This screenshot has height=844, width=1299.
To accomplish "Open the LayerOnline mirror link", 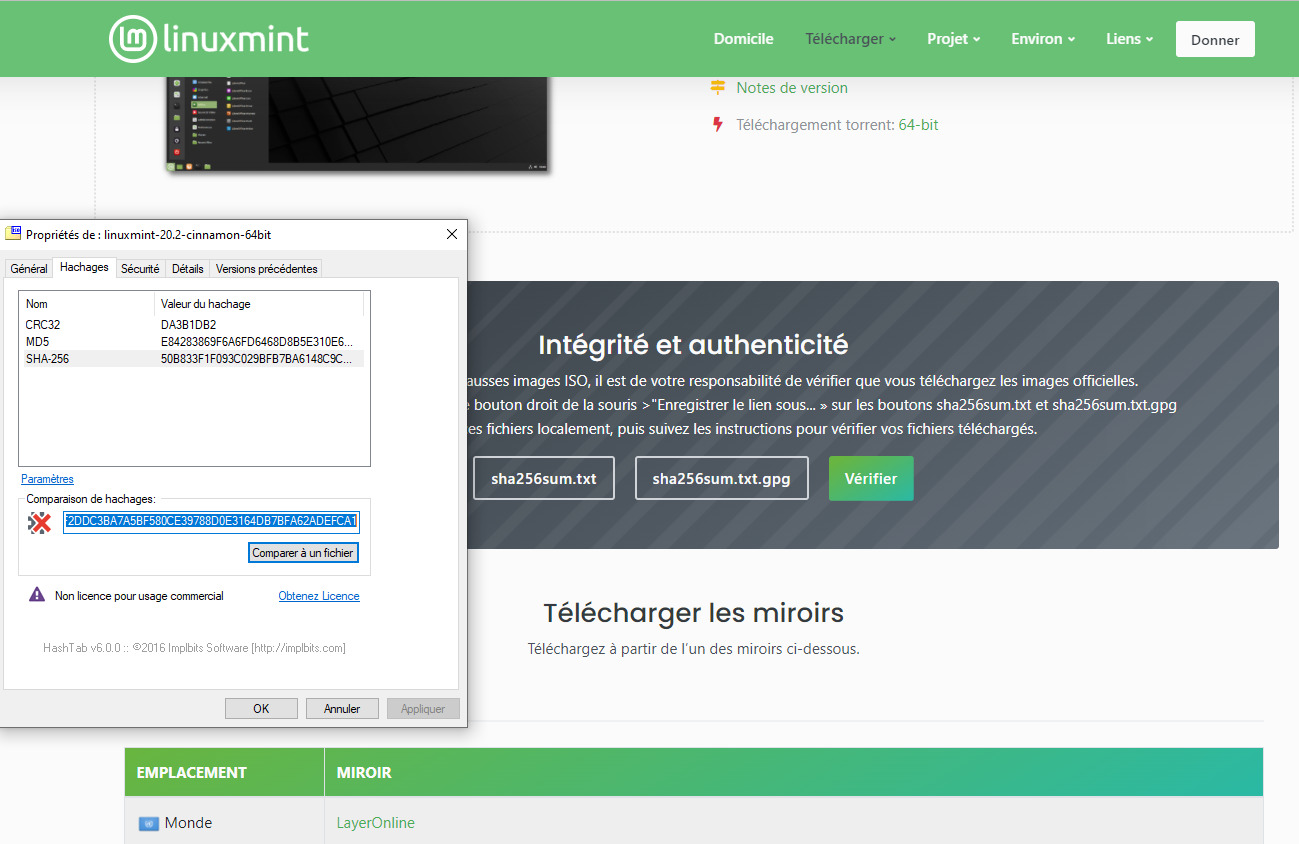I will click(x=376, y=823).
